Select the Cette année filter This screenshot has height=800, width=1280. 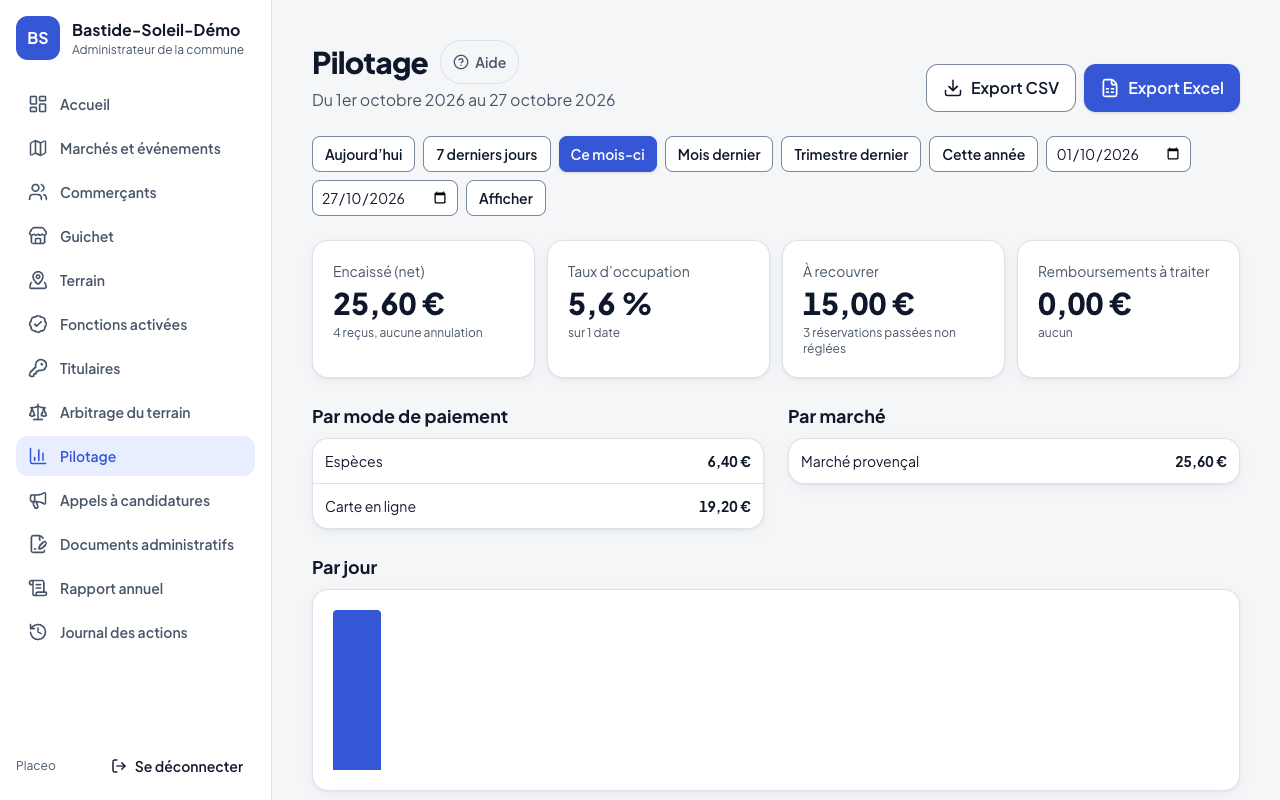pos(983,154)
